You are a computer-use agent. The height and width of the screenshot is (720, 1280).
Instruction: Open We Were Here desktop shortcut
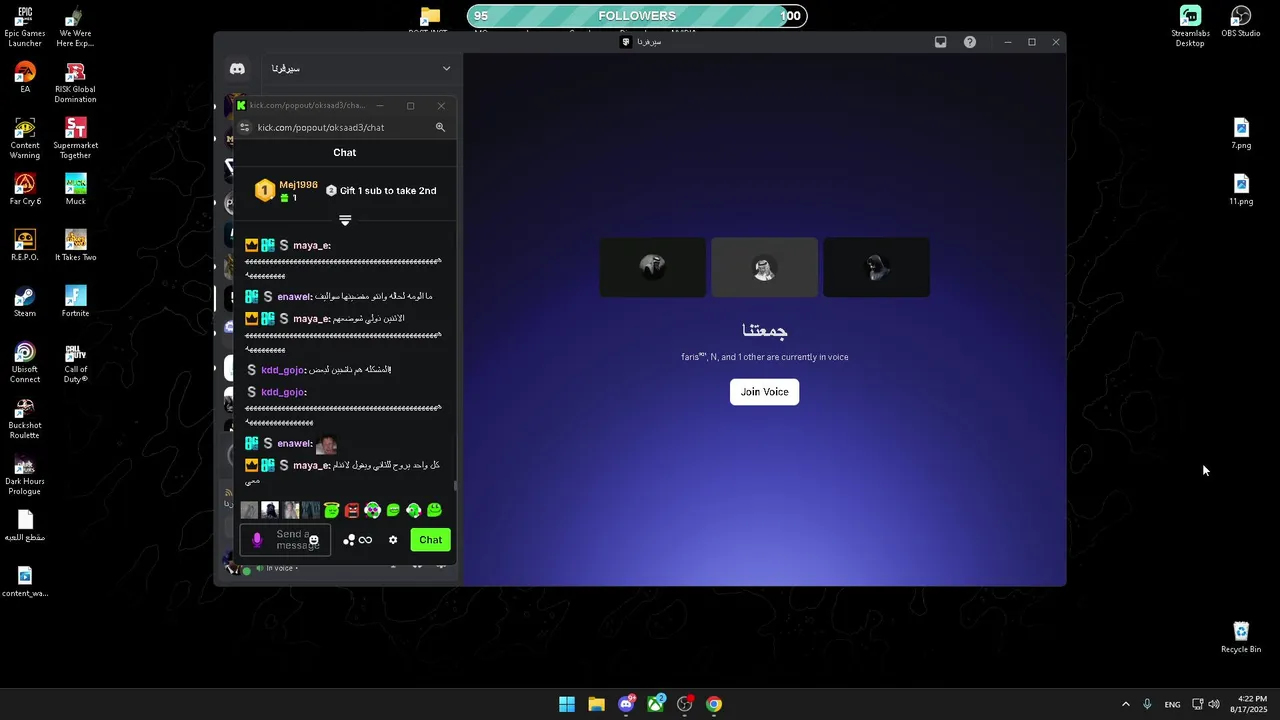click(75, 27)
